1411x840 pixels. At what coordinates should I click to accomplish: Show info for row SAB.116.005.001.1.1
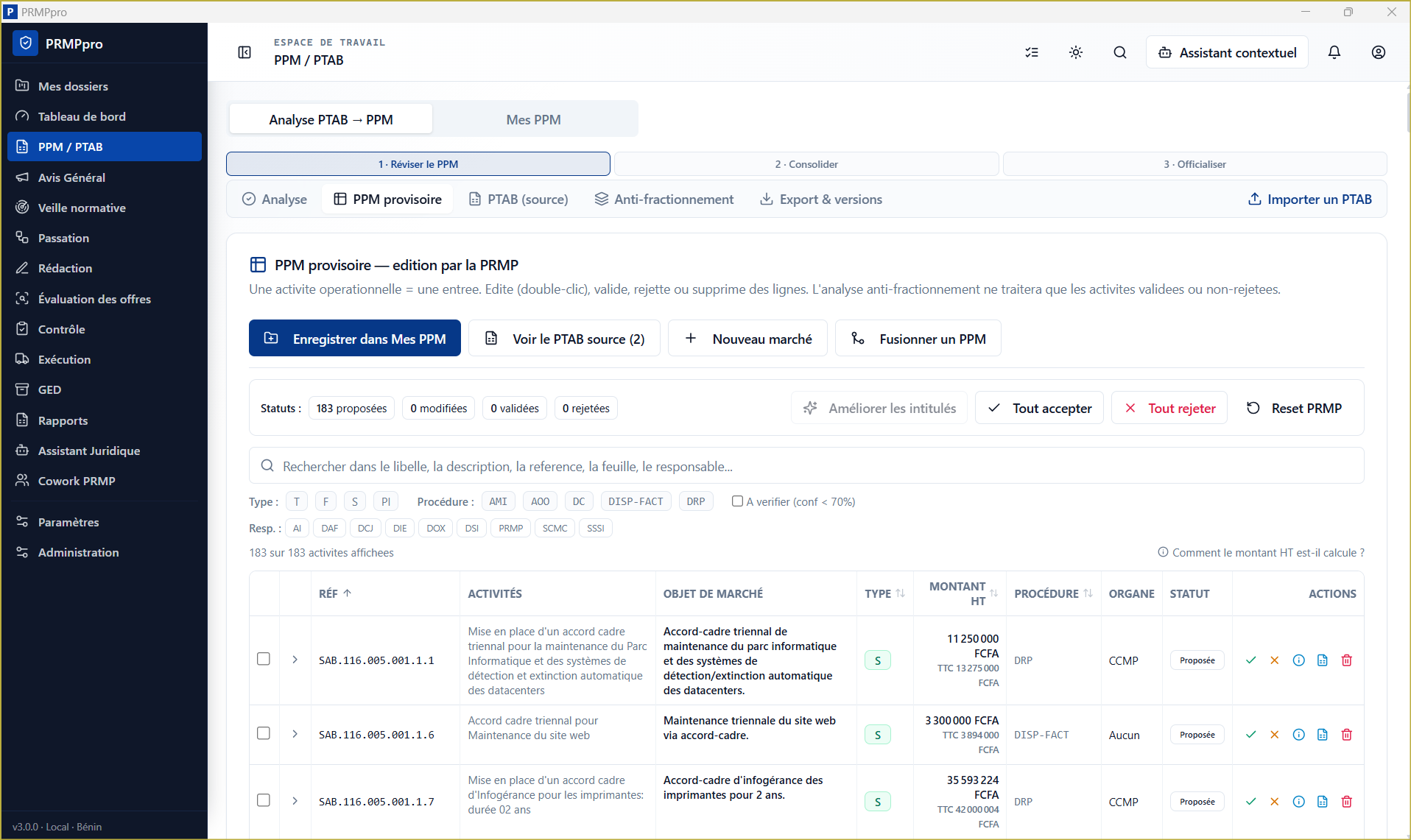click(x=1299, y=660)
